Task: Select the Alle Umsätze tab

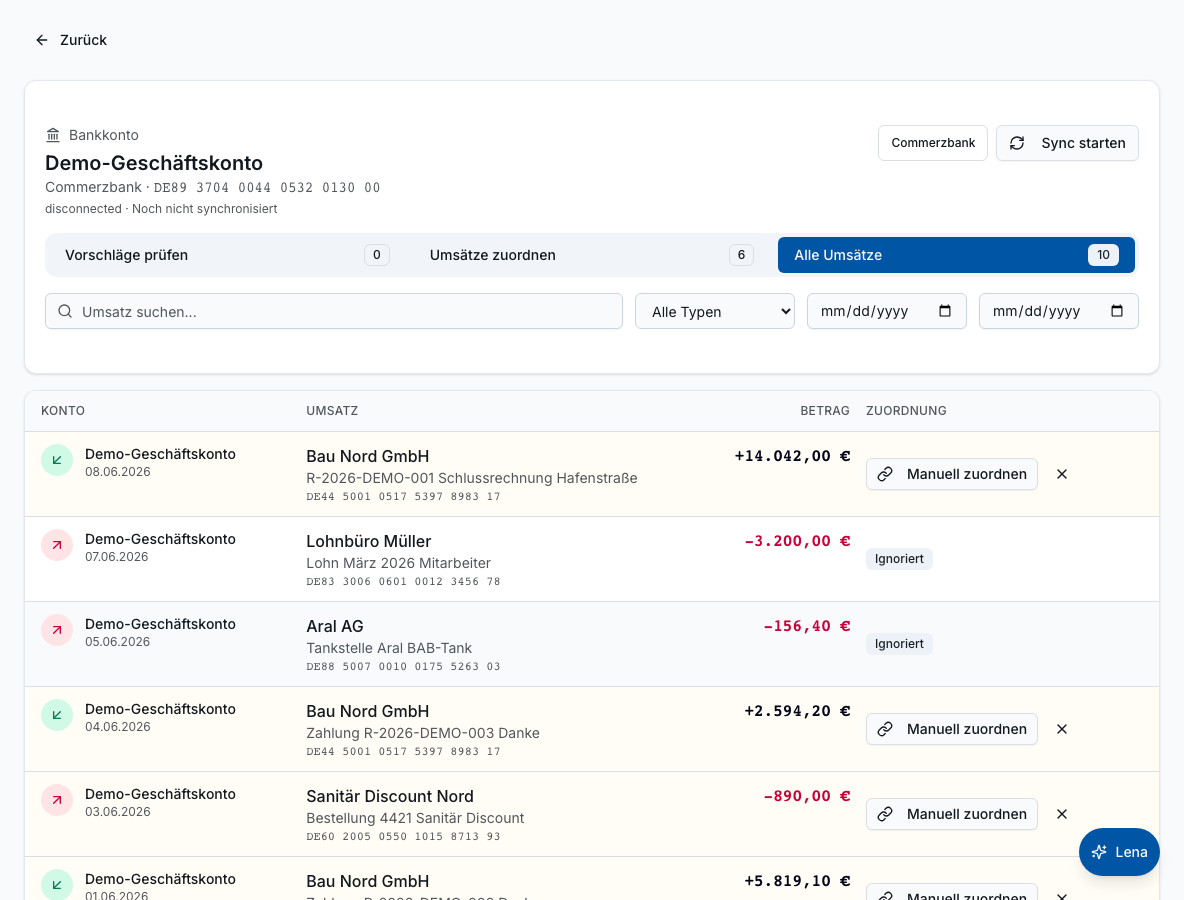Action: click(956, 255)
